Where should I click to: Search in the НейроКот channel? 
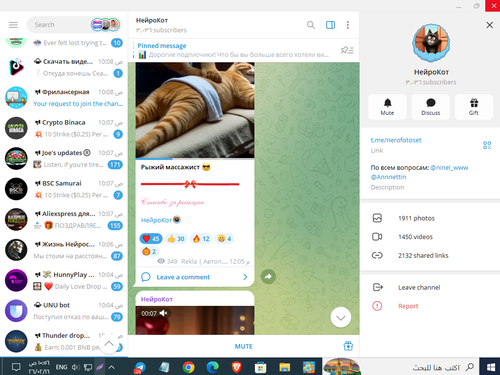311,25
